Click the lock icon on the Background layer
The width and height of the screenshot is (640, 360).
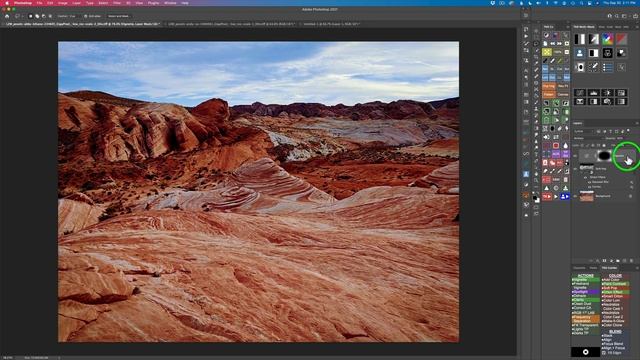pyautogui.click(x=631, y=196)
